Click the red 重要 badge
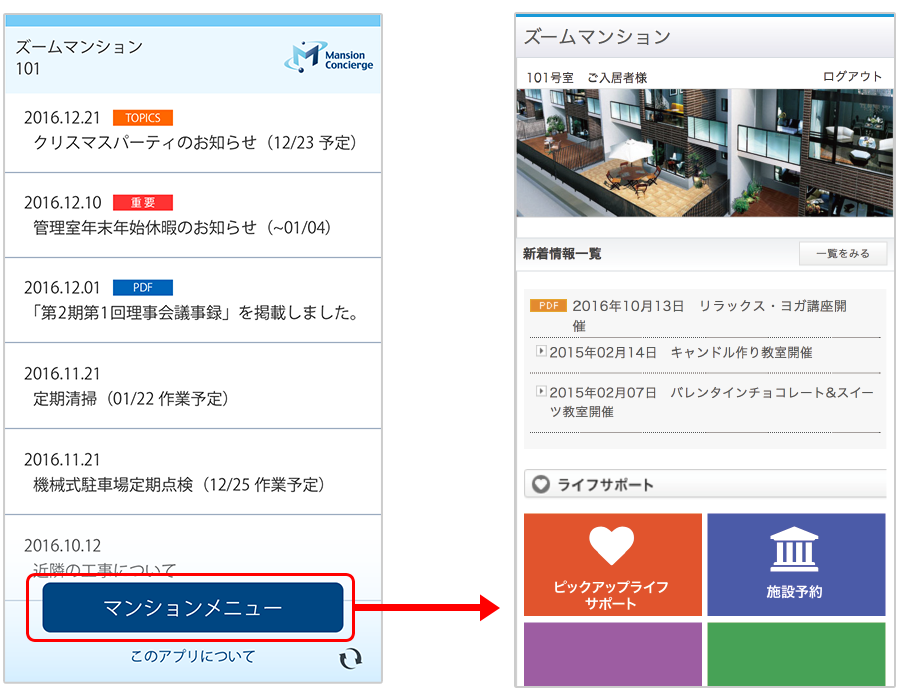 (143, 203)
